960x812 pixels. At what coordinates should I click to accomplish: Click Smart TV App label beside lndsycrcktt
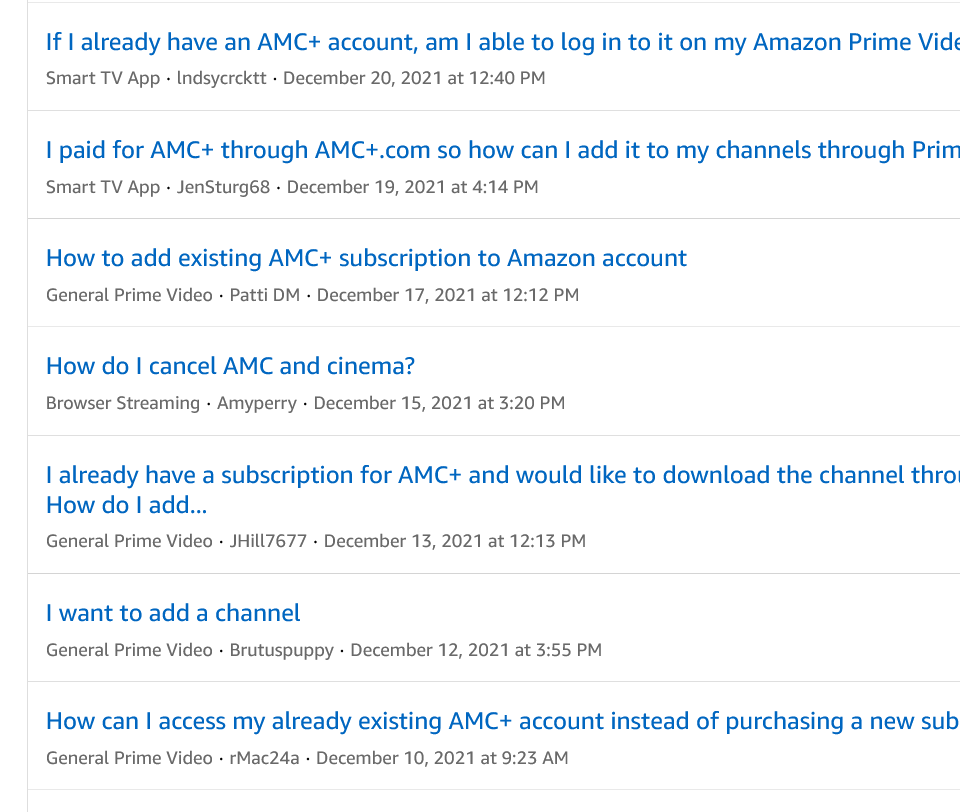pos(103,78)
